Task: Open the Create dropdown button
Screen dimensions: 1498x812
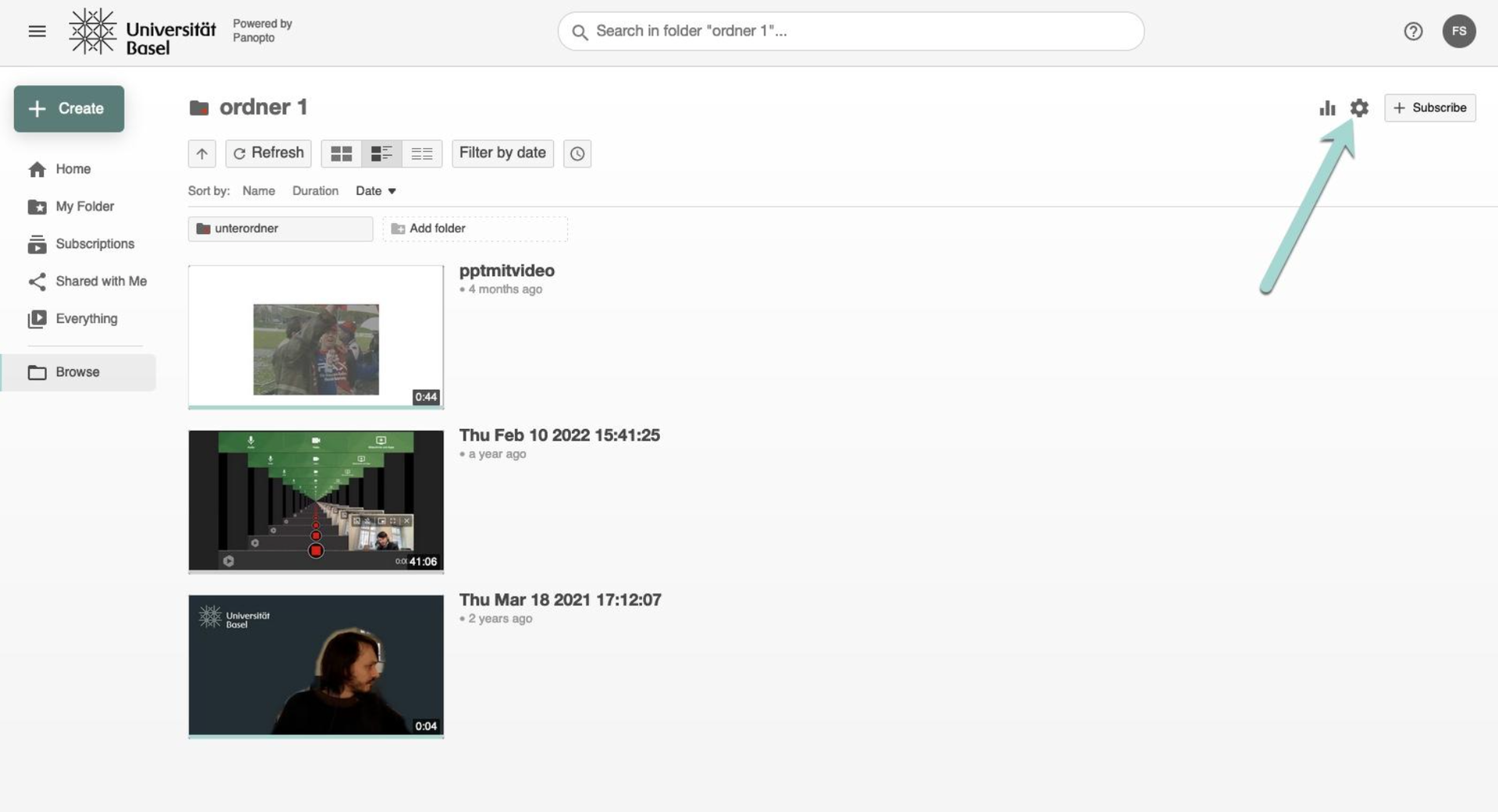Action: [69, 108]
